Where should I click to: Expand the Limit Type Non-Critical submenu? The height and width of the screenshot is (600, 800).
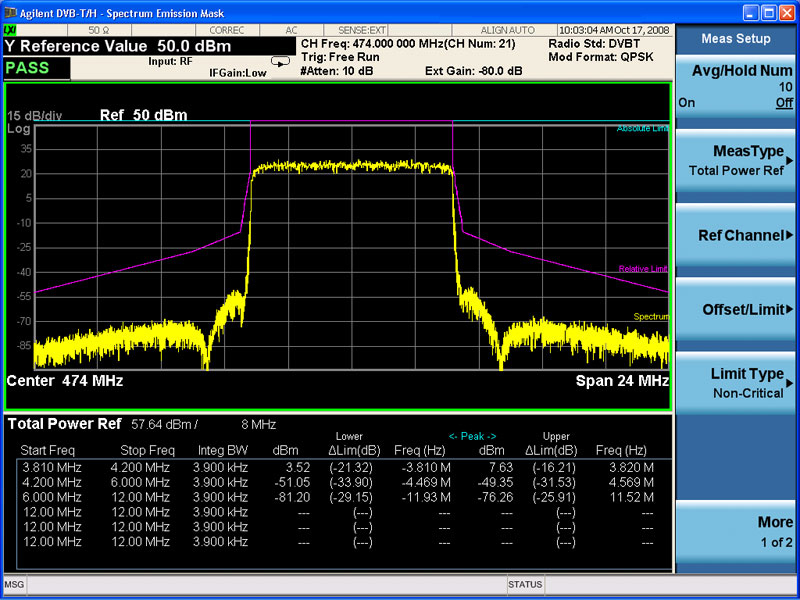tap(737, 383)
